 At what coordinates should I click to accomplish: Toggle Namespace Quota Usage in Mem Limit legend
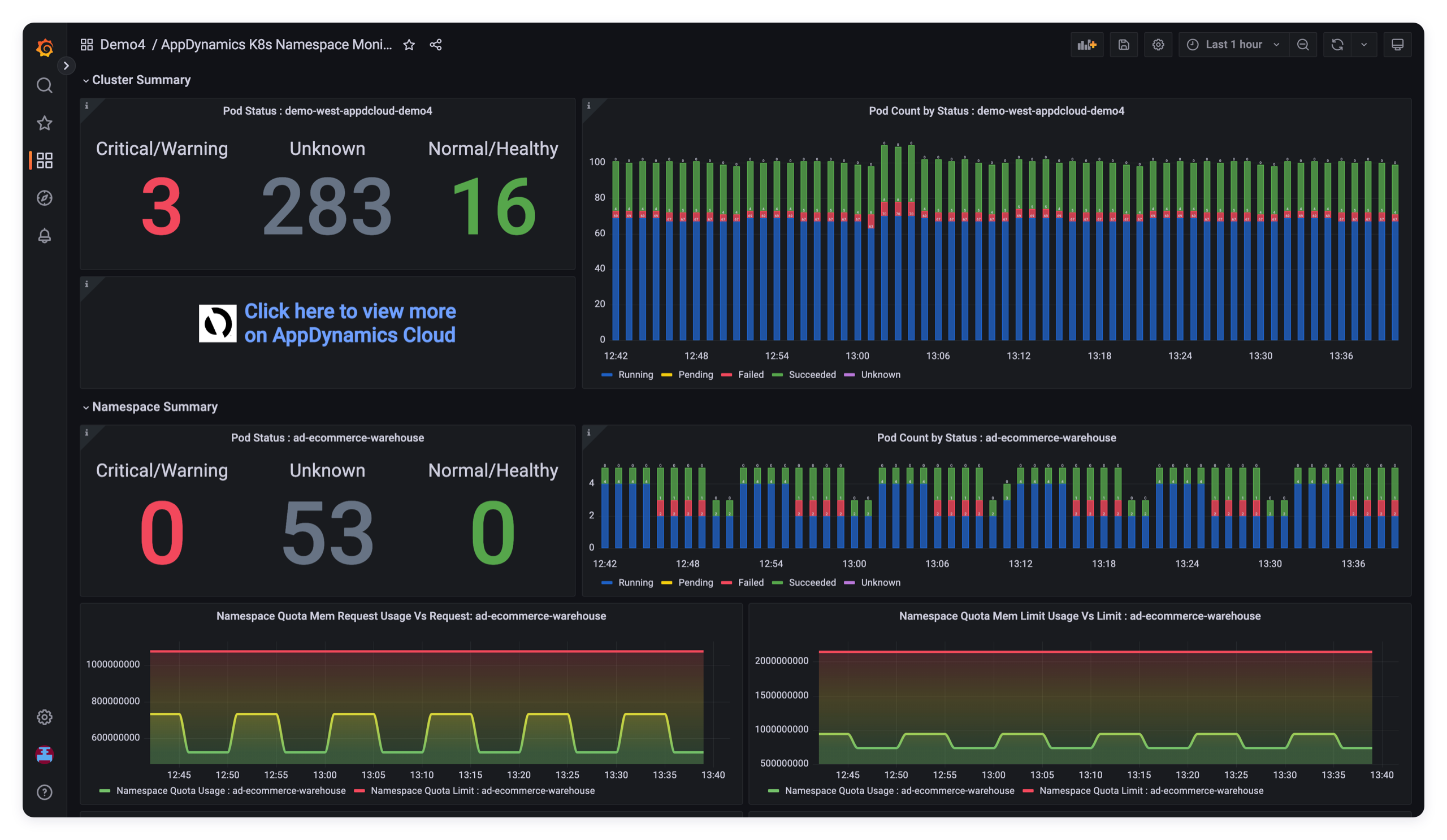[x=899, y=791]
